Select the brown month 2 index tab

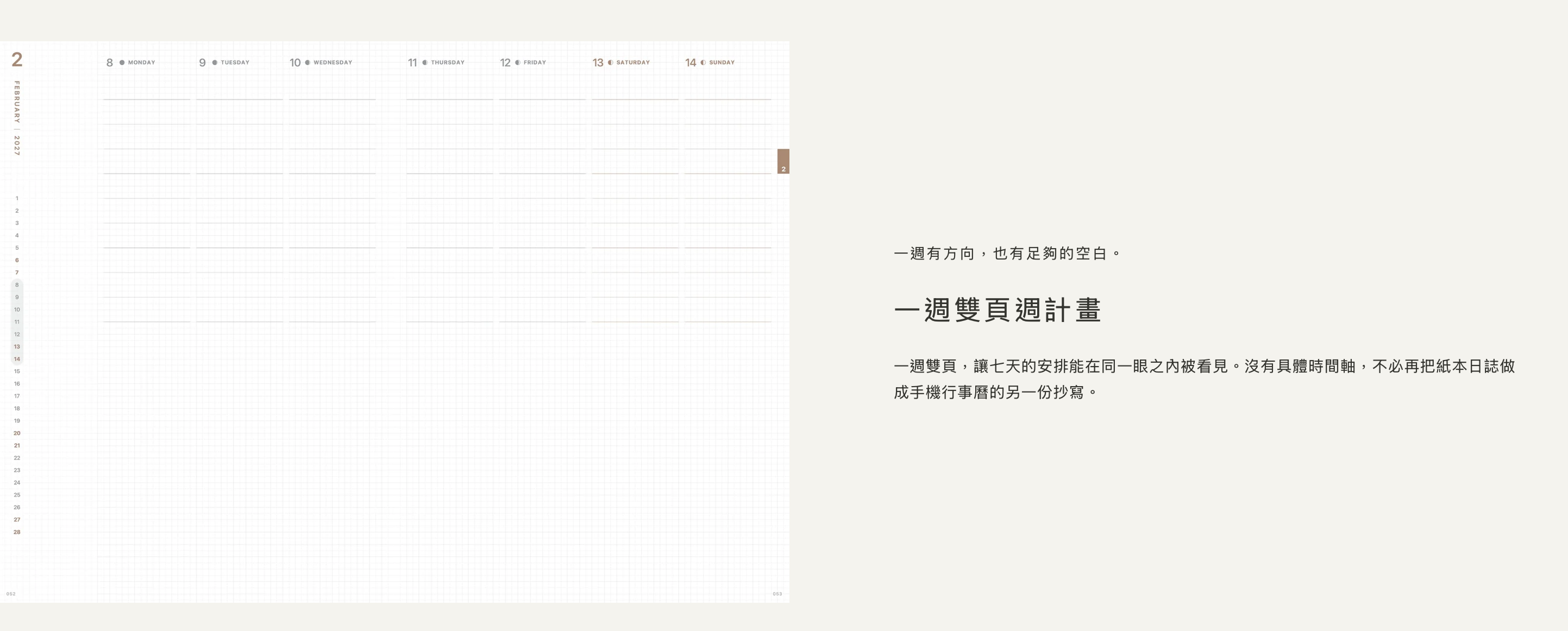pyautogui.click(x=783, y=161)
